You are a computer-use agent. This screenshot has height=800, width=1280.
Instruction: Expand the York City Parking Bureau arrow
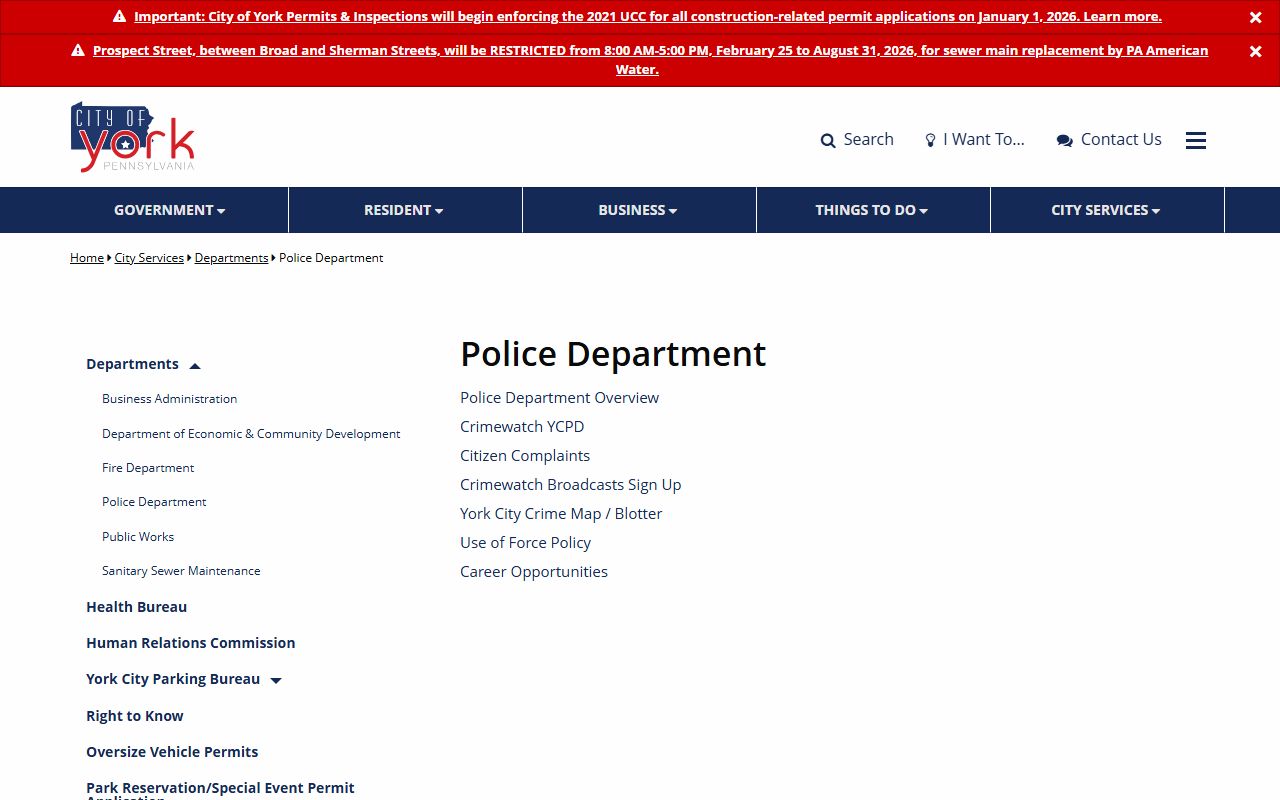click(276, 680)
